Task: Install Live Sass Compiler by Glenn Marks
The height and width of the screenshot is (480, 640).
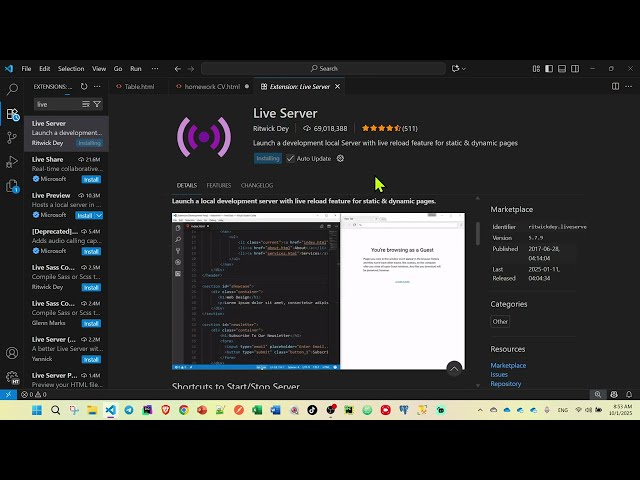Action: point(91,323)
